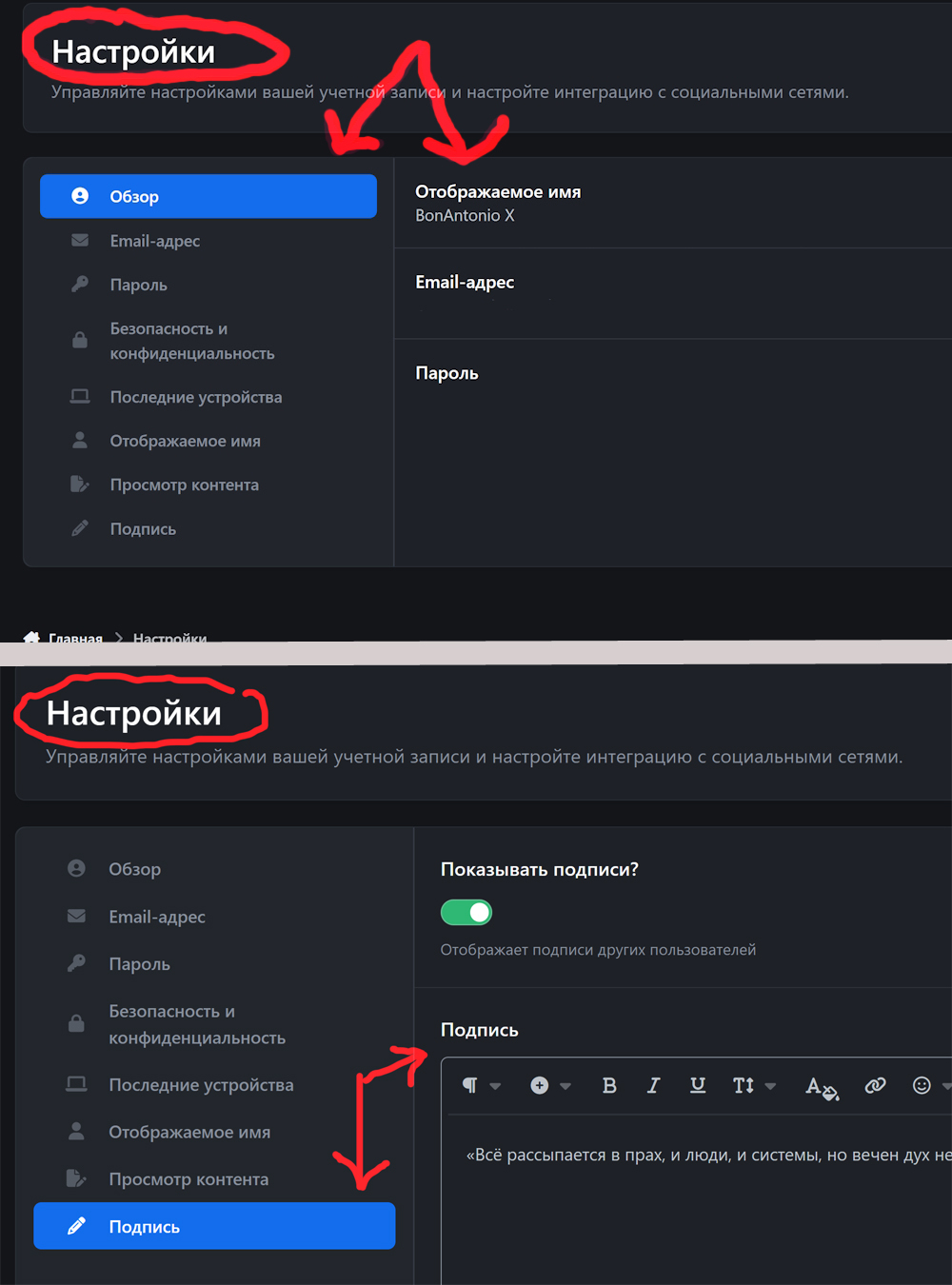Click the home icon in breadcrumbs

click(x=31, y=637)
